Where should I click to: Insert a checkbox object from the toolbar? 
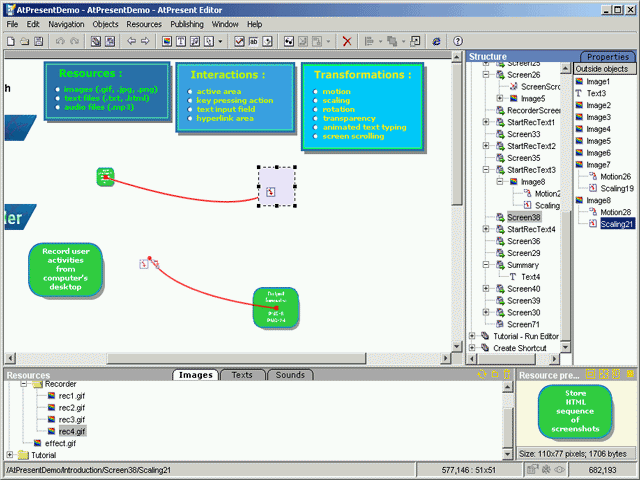[239, 41]
